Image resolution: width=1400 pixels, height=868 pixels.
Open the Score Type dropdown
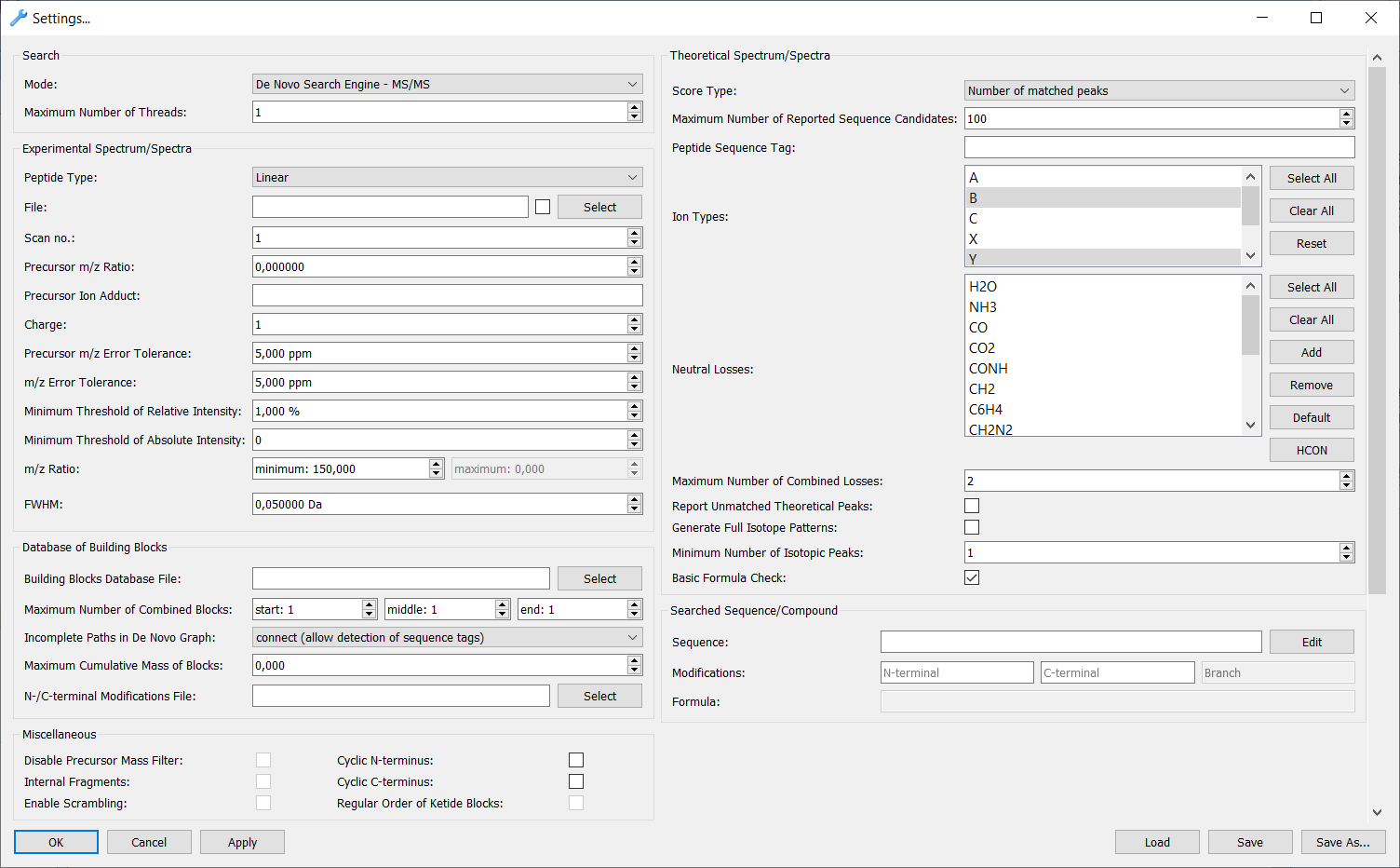pos(1159,90)
